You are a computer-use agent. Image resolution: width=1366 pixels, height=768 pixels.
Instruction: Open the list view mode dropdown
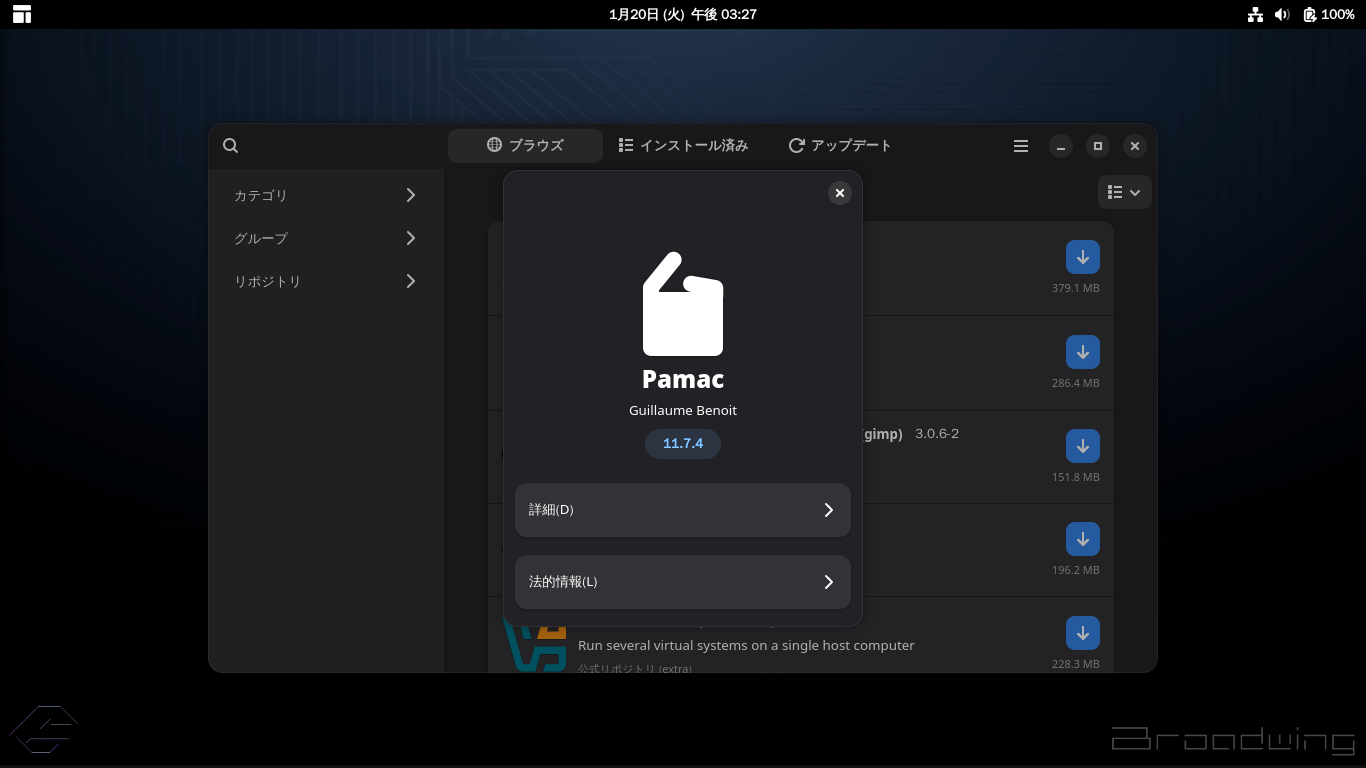[1125, 192]
